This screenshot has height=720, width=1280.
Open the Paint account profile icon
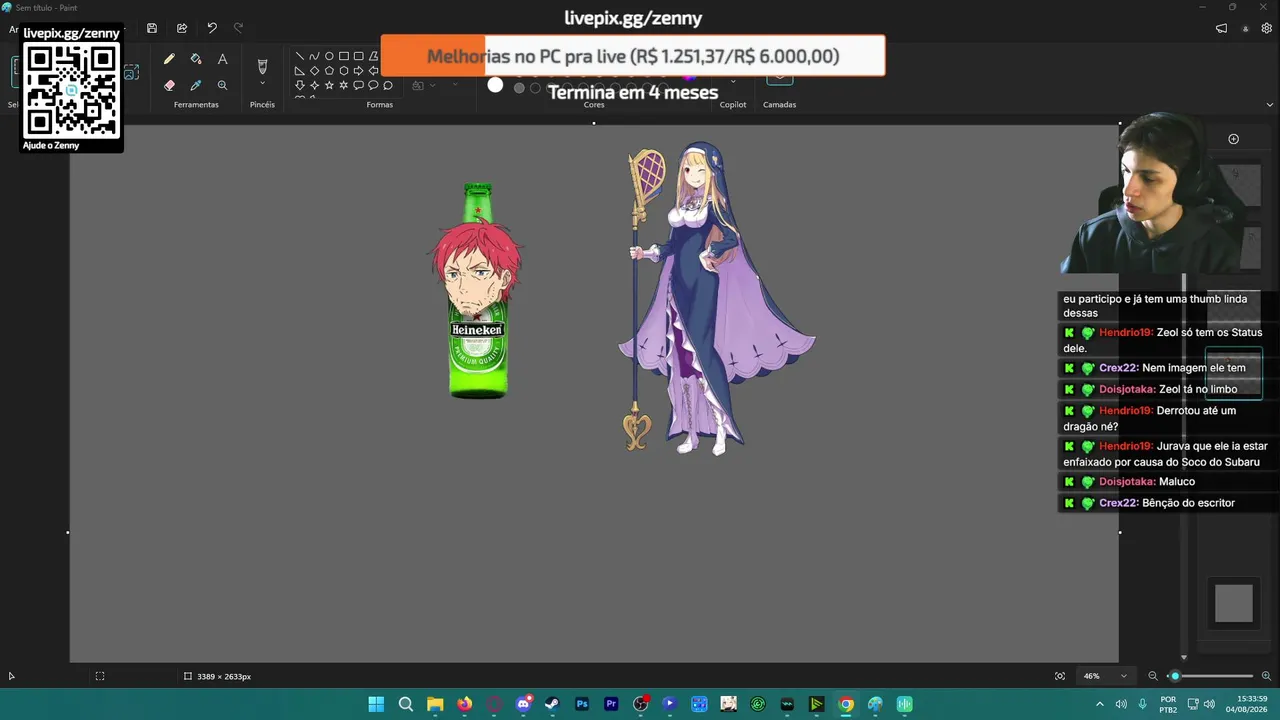coord(1245,29)
